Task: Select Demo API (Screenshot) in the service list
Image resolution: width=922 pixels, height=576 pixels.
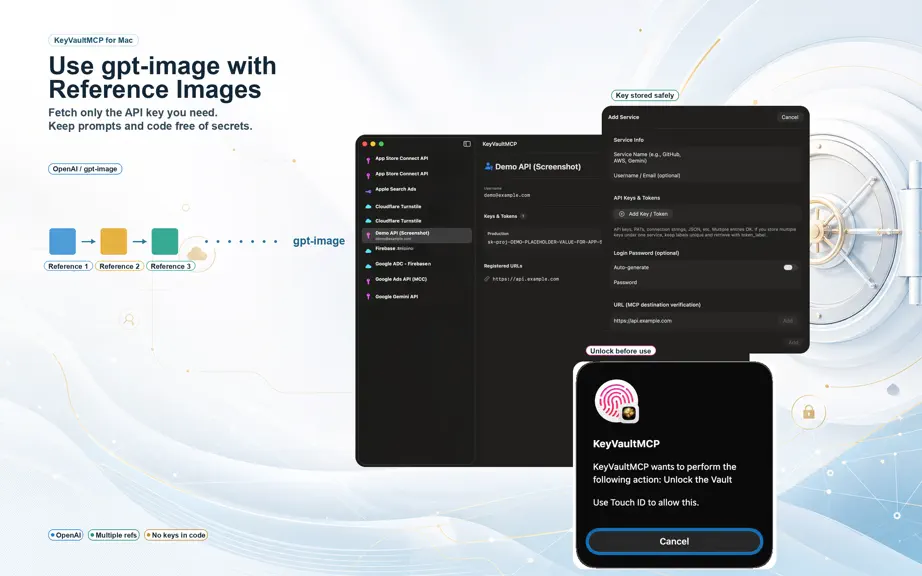Action: [416, 235]
